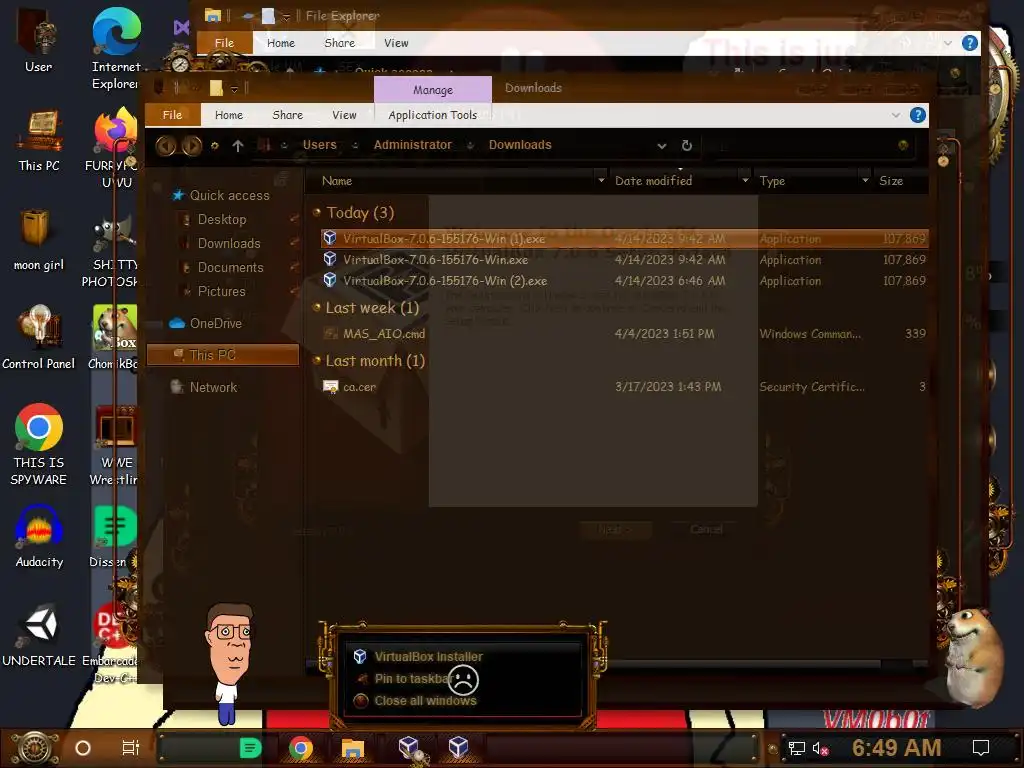Open Chrome from the taskbar
The height and width of the screenshot is (768, 1024).
pyautogui.click(x=300, y=748)
